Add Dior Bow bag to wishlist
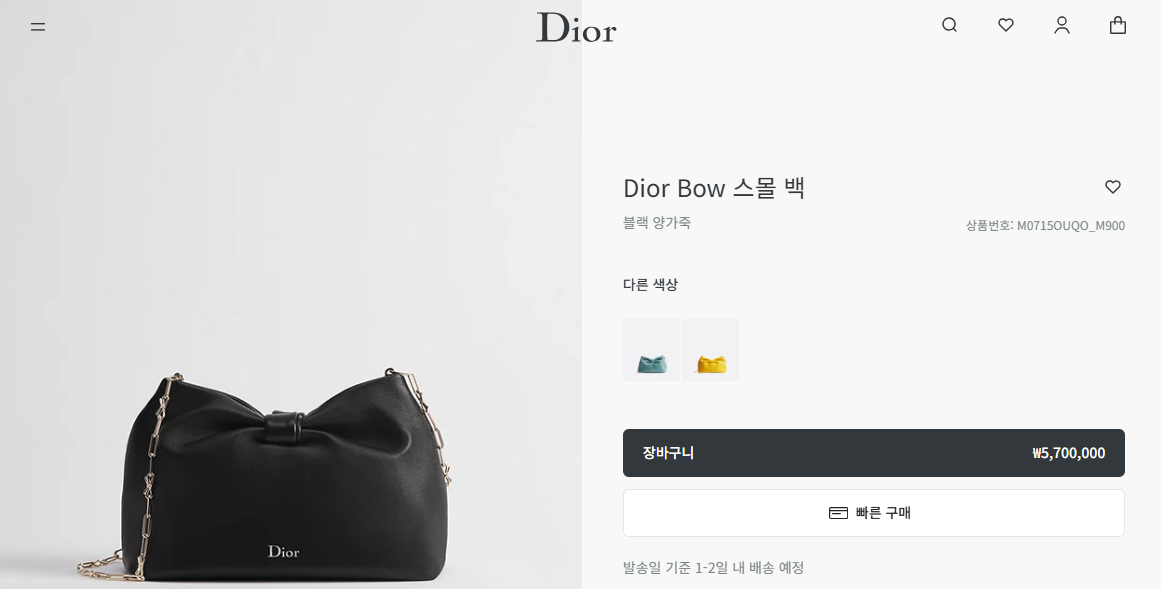 coord(1113,187)
